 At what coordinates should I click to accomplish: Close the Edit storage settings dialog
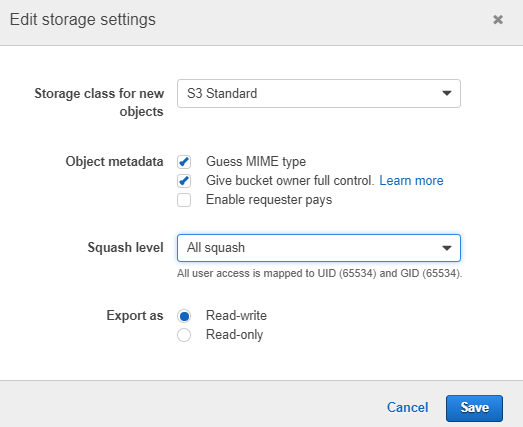[498, 20]
